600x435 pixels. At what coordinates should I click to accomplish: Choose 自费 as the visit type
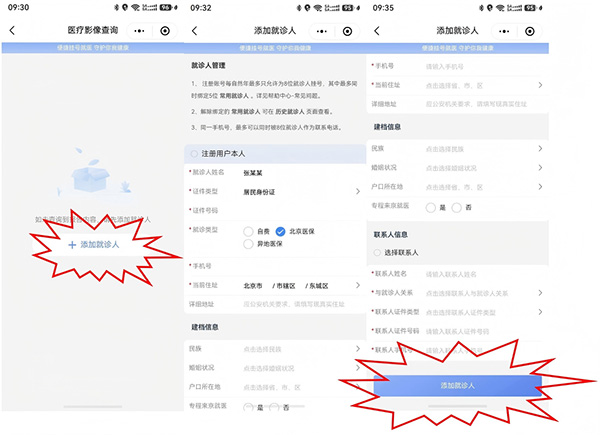[248, 231]
